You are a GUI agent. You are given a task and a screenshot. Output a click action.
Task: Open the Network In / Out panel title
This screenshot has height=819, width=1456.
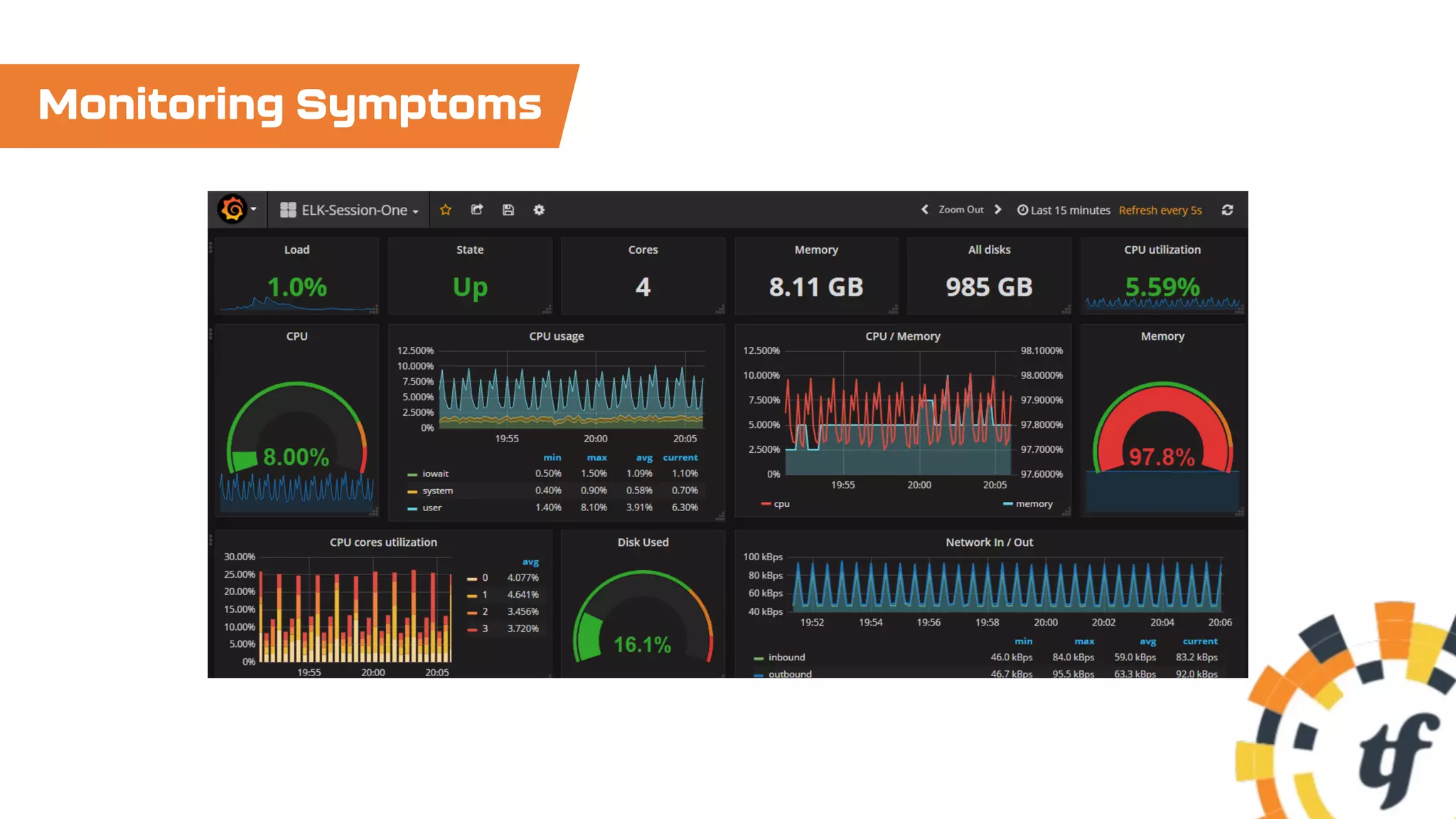990,542
